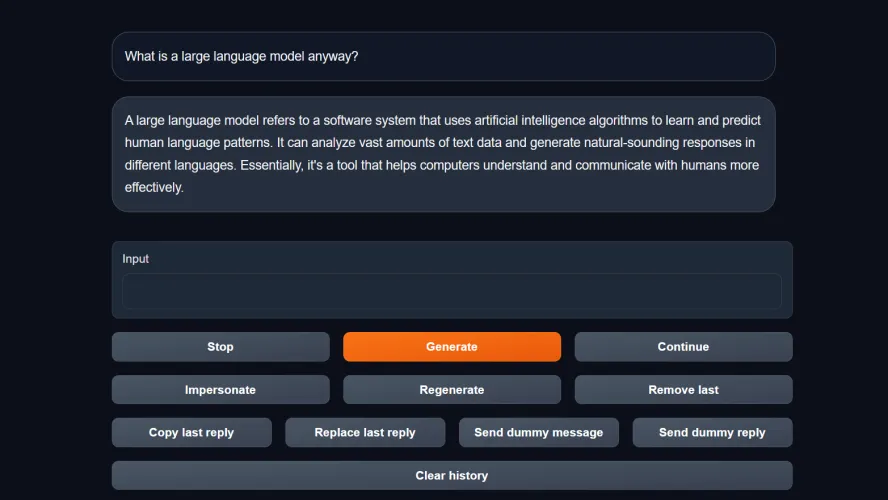This screenshot has height=500, width=888.
Task: Regenerate the last response
Action: (451, 390)
